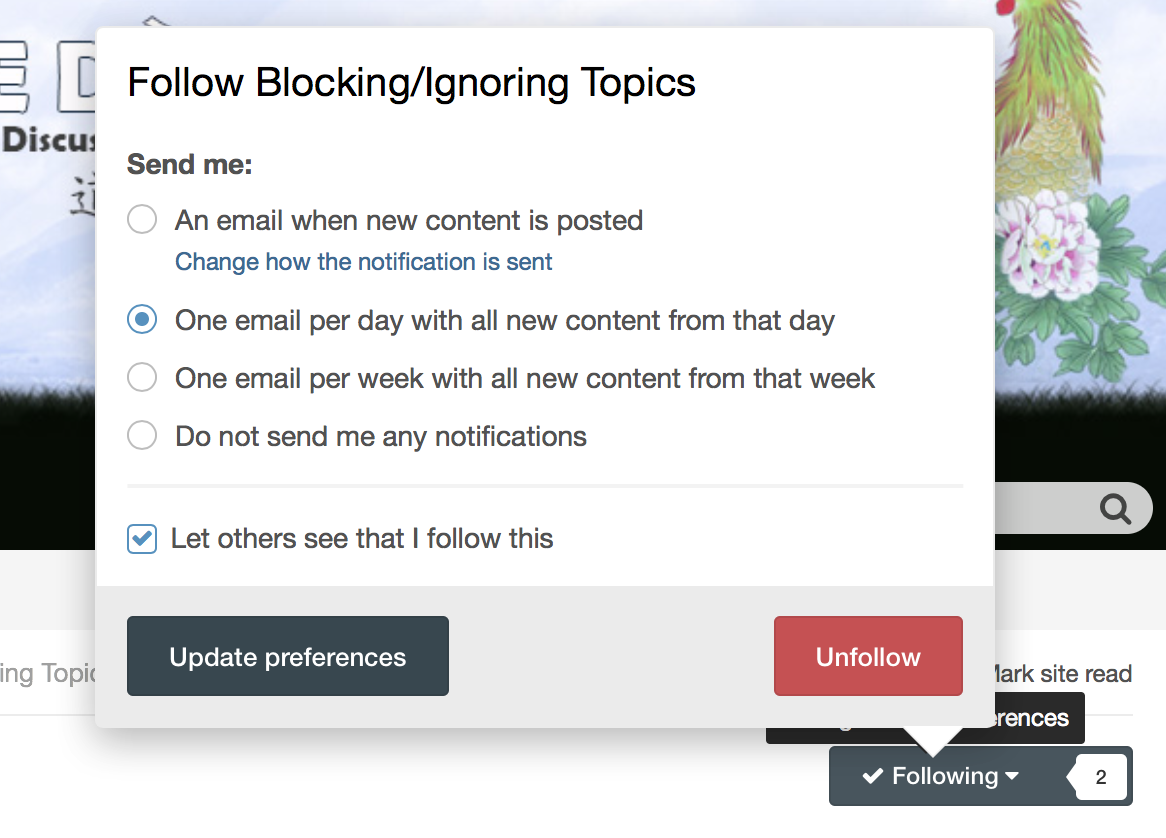1166x838 pixels.
Task: Choose one email per day option
Action: click(142, 320)
